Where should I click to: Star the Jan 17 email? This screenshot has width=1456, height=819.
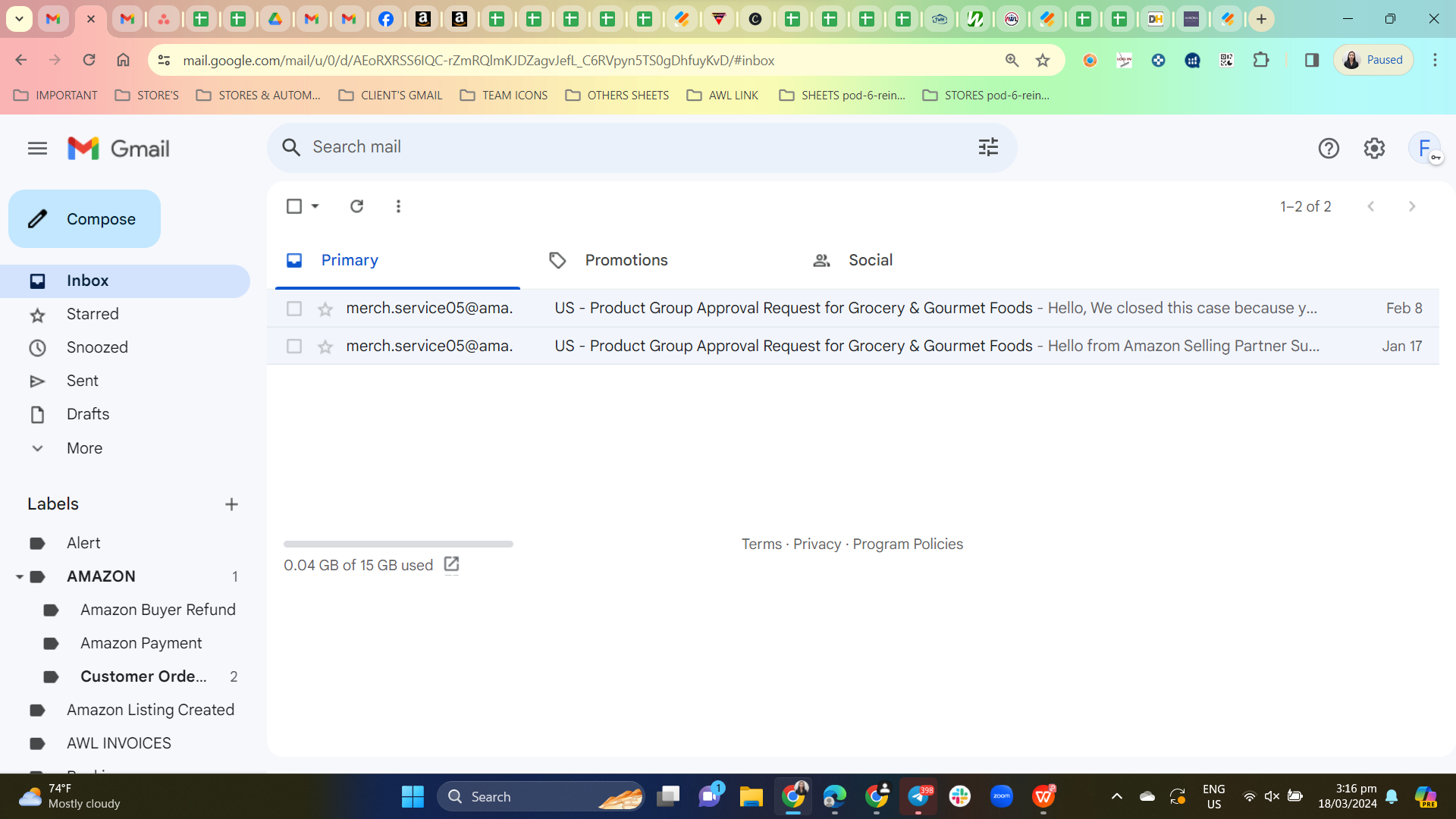tap(325, 347)
